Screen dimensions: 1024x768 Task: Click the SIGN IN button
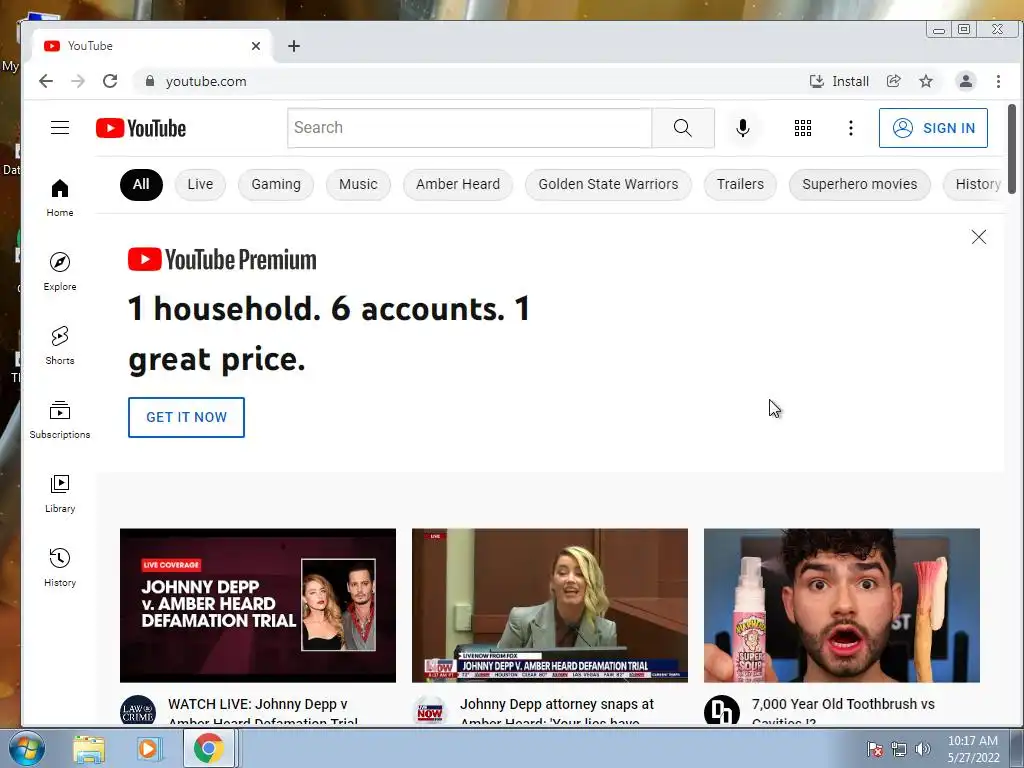[933, 128]
